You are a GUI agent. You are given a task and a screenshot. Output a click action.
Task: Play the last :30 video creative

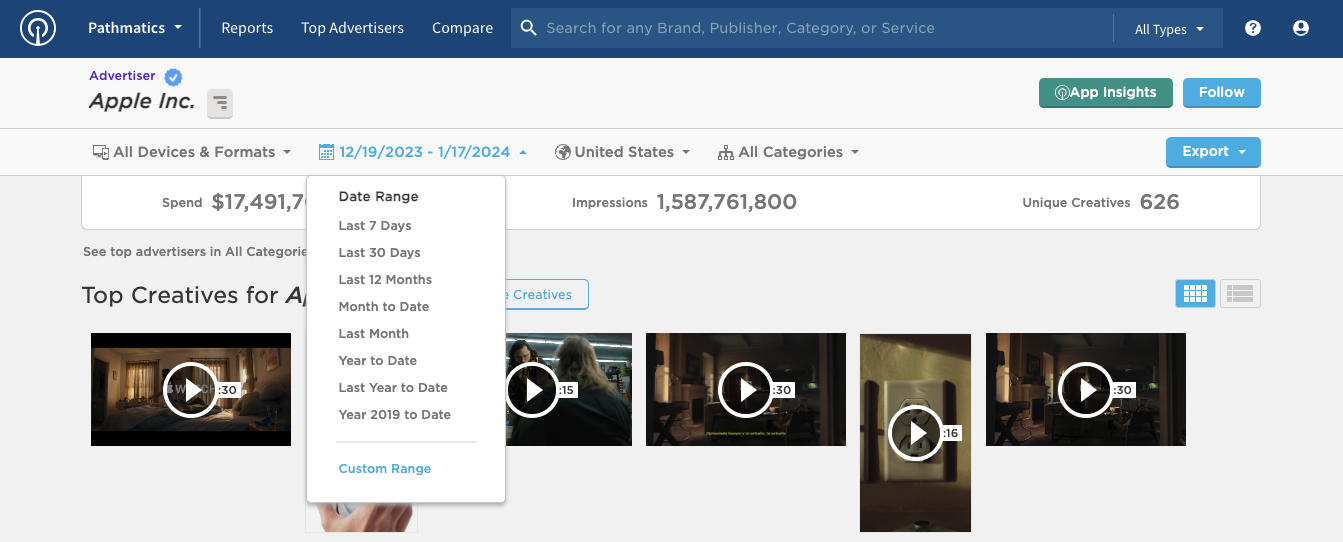[x=1085, y=389]
